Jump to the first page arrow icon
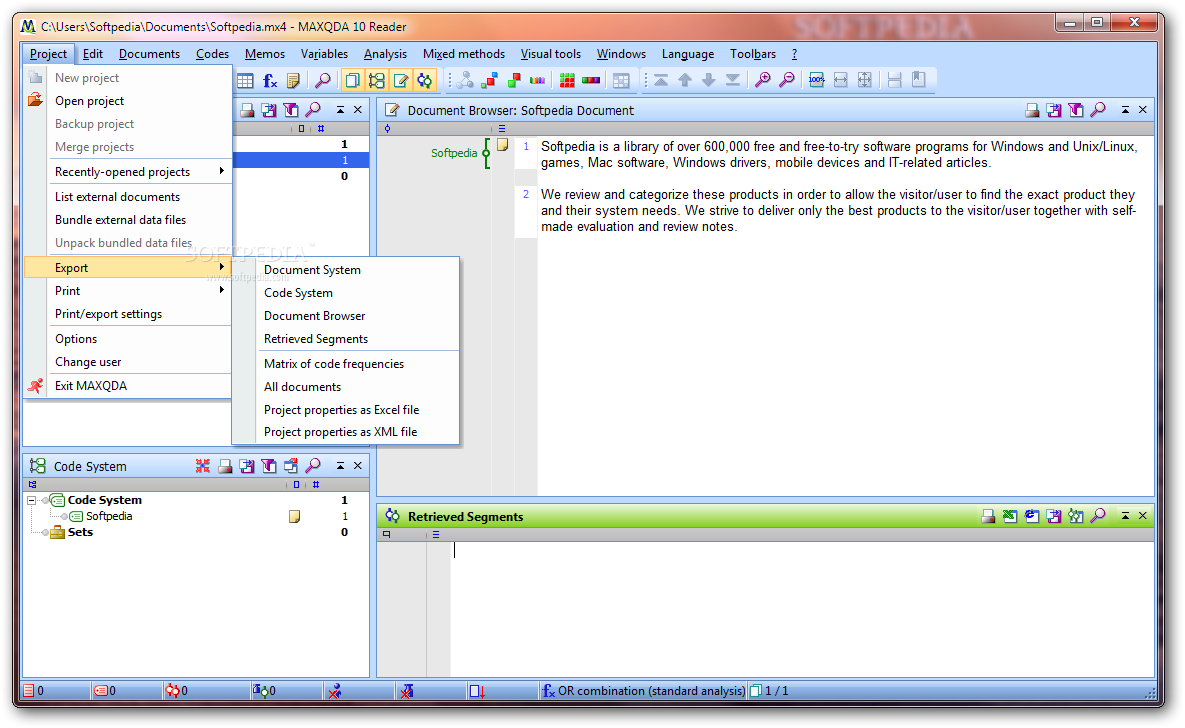 click(x=661, y=80)
